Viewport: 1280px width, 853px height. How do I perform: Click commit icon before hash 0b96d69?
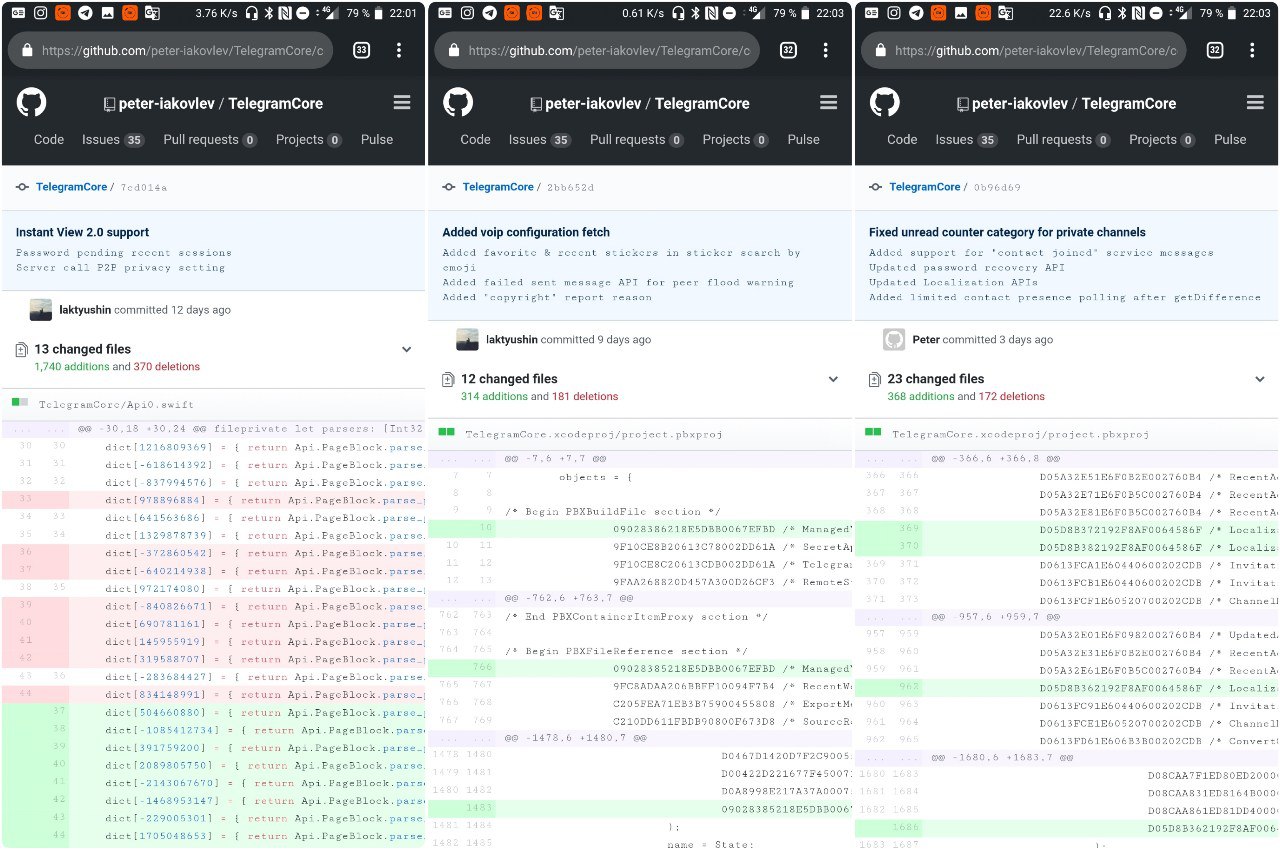(876, 187)
